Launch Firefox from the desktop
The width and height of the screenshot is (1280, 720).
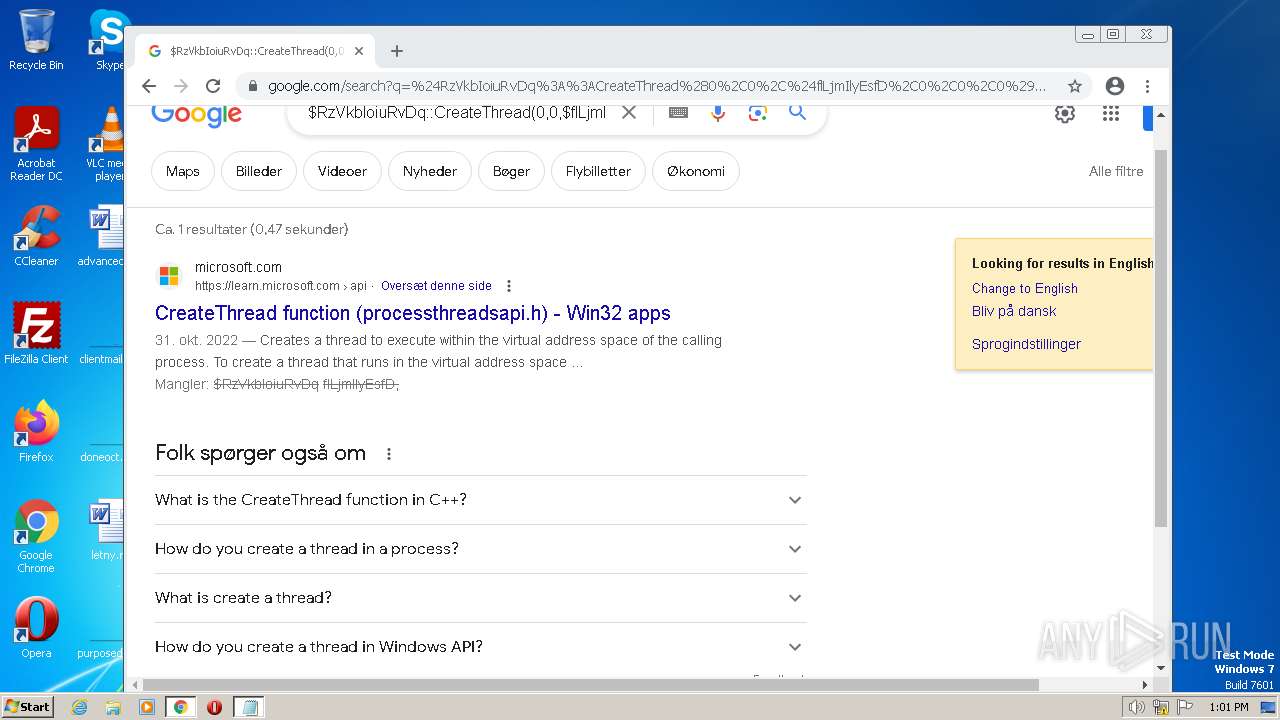coord(36,432)
